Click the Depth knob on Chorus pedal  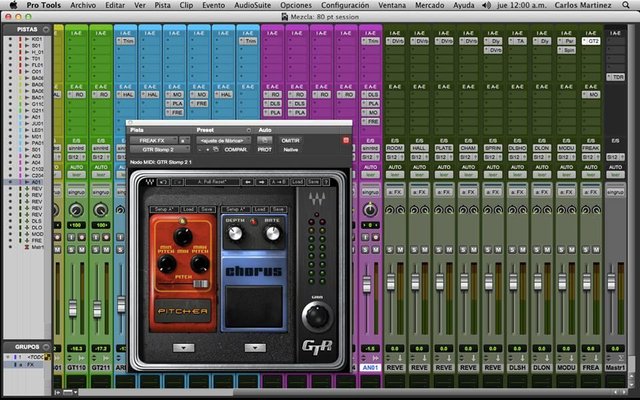(x=235, y=233)
